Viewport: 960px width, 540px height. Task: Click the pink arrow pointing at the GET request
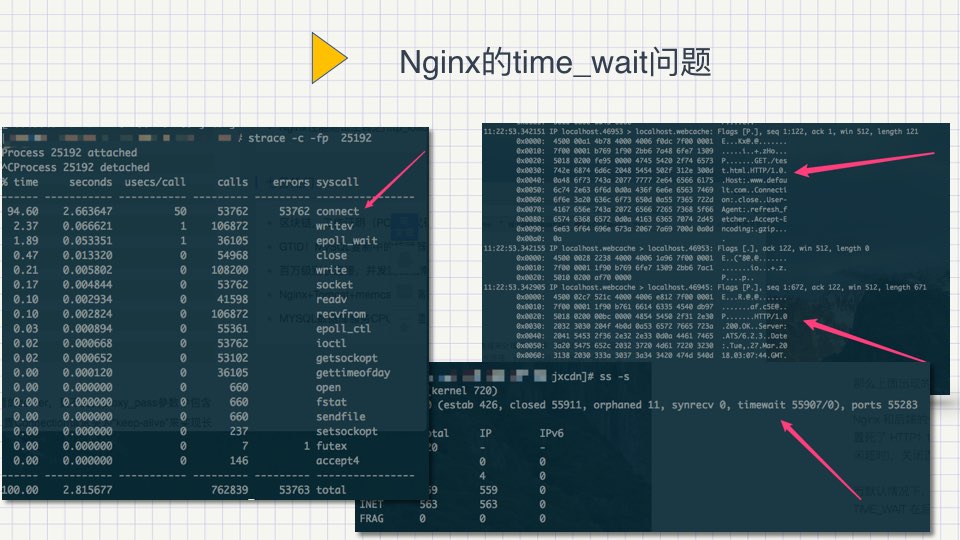845,166
